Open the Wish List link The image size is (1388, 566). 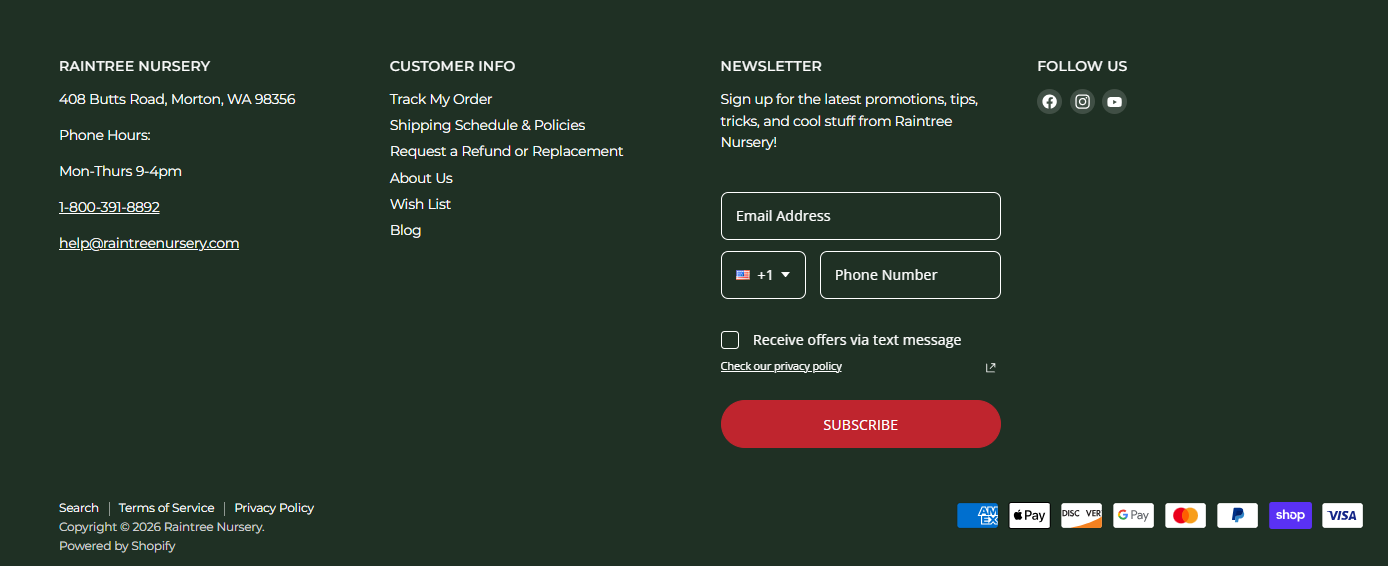click(420, 204)
